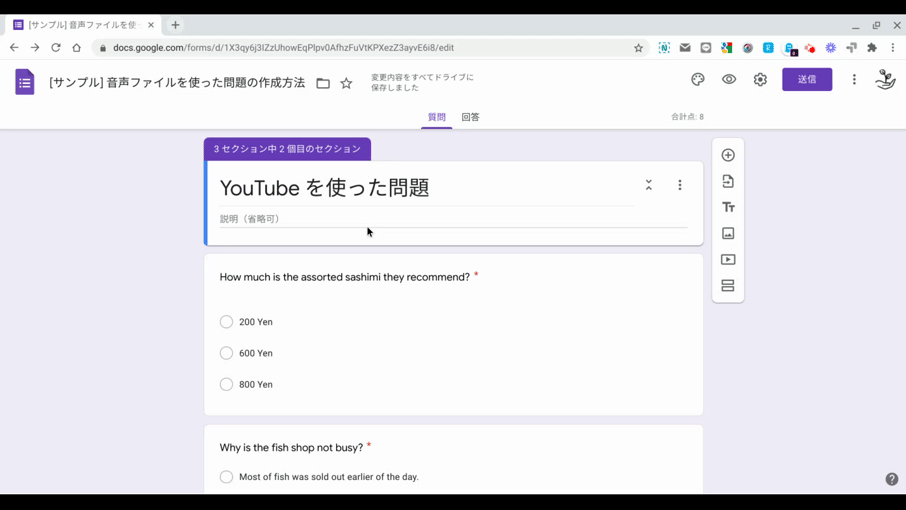Click the sashimi question text
Image resolution: width=906 pixels, height=510 pixels.
tap(344, 277)
